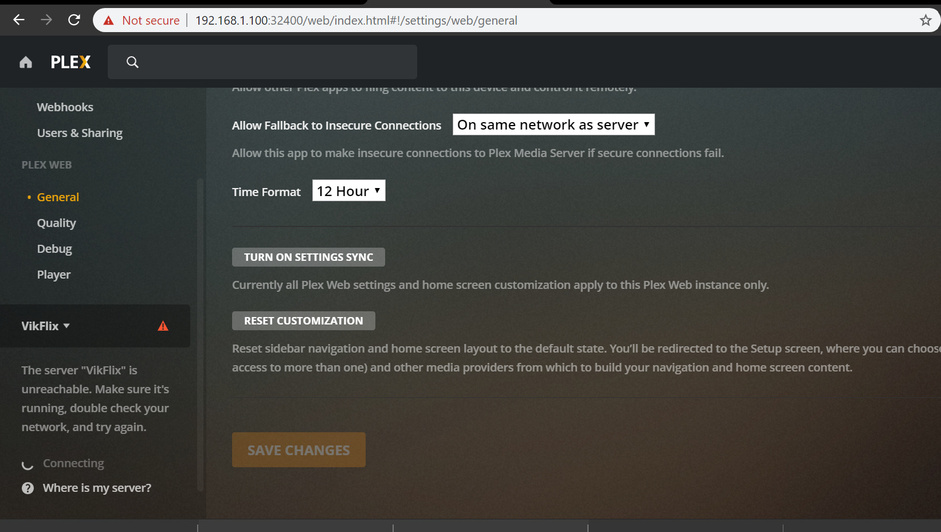This screenshot has height=532, width=941.
Task: Reload the page with refresh icon
Action: [74, 20]
